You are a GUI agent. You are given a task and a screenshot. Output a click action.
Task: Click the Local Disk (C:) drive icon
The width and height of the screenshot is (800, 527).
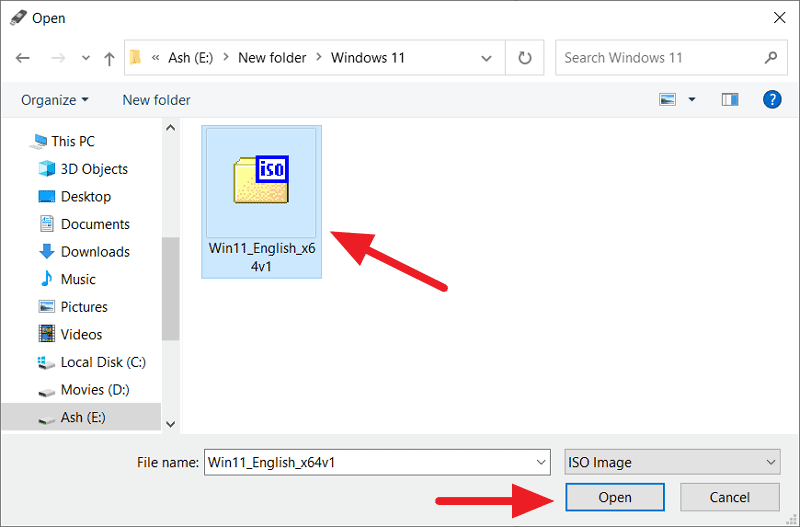click(46, 362)
